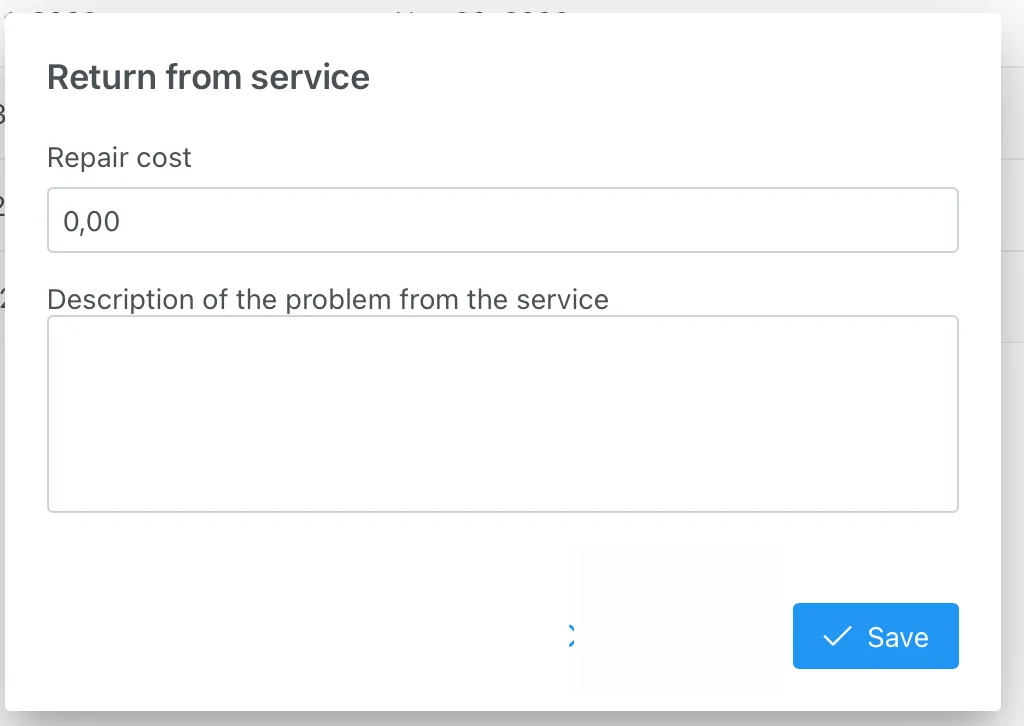Confirm the return with the Save checkmark
Image resolution: width=1024 pixels, height=726 pixels.
click(836, 637)
